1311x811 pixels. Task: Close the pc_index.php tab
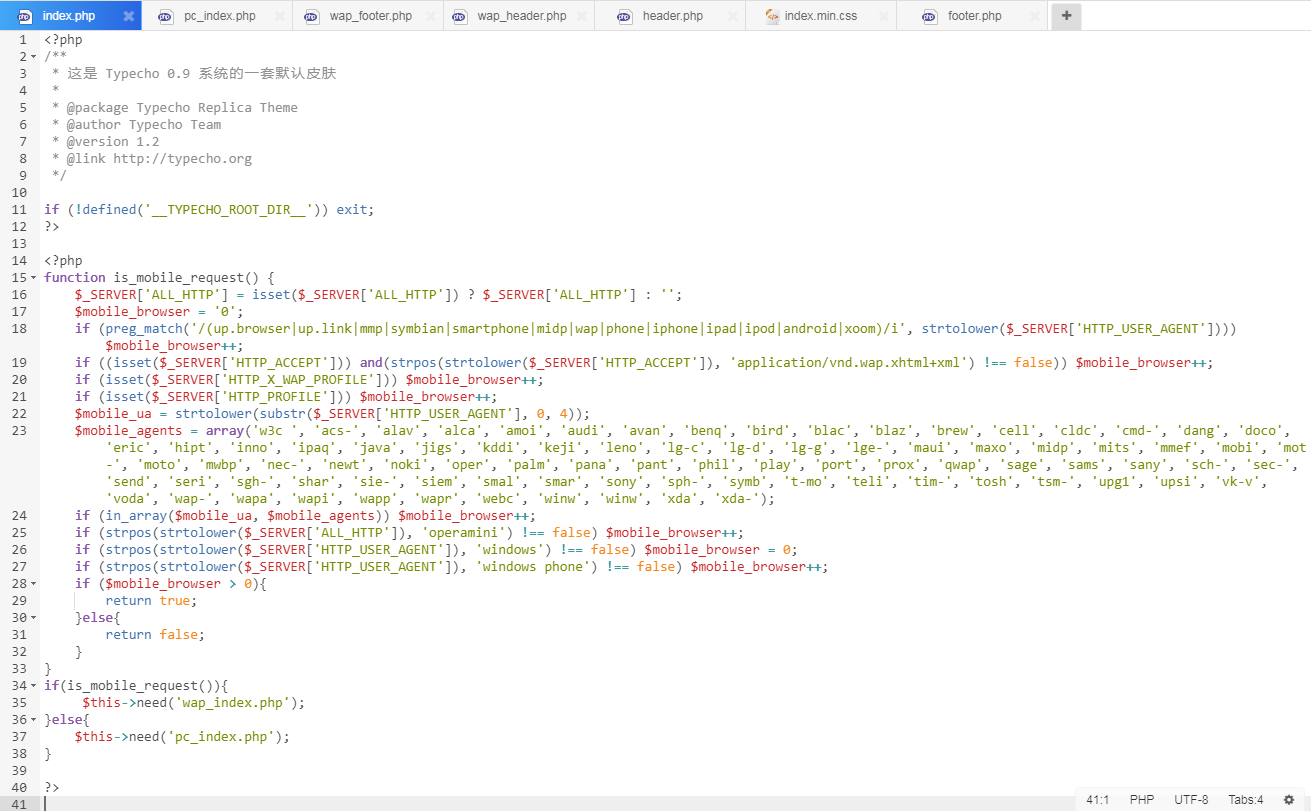click(x=279, y=16)
